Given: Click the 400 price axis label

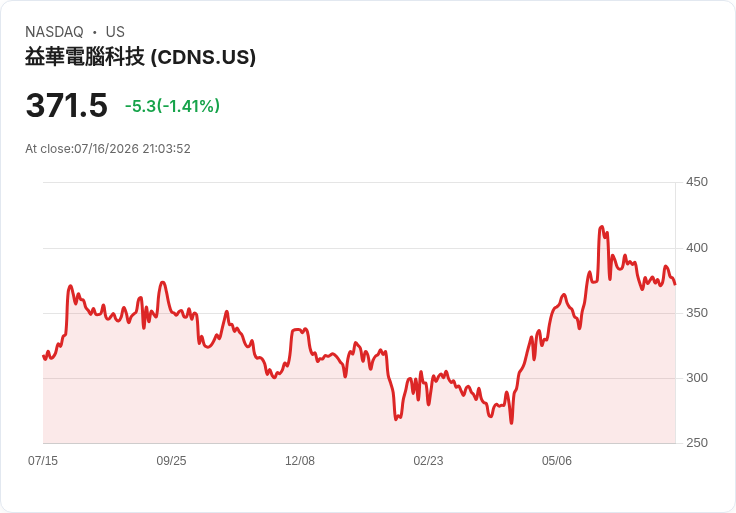Looking at the screenshot, I should coord(697,248).
